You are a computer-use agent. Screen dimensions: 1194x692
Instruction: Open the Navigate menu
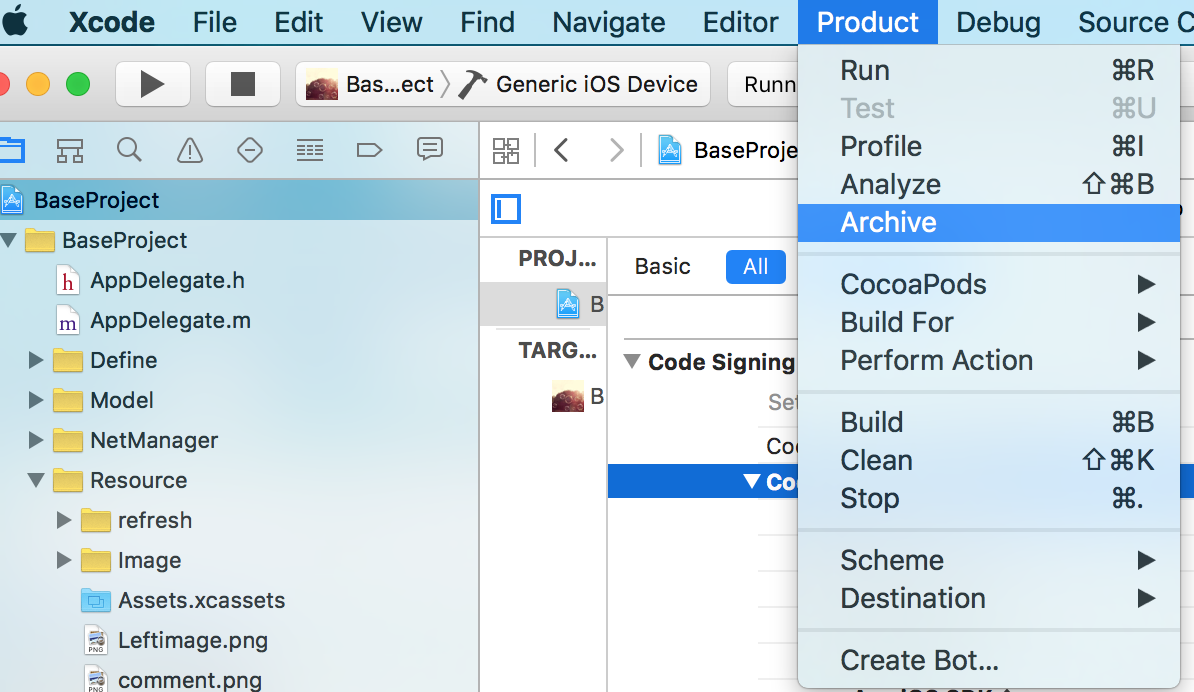click(608, 22)
